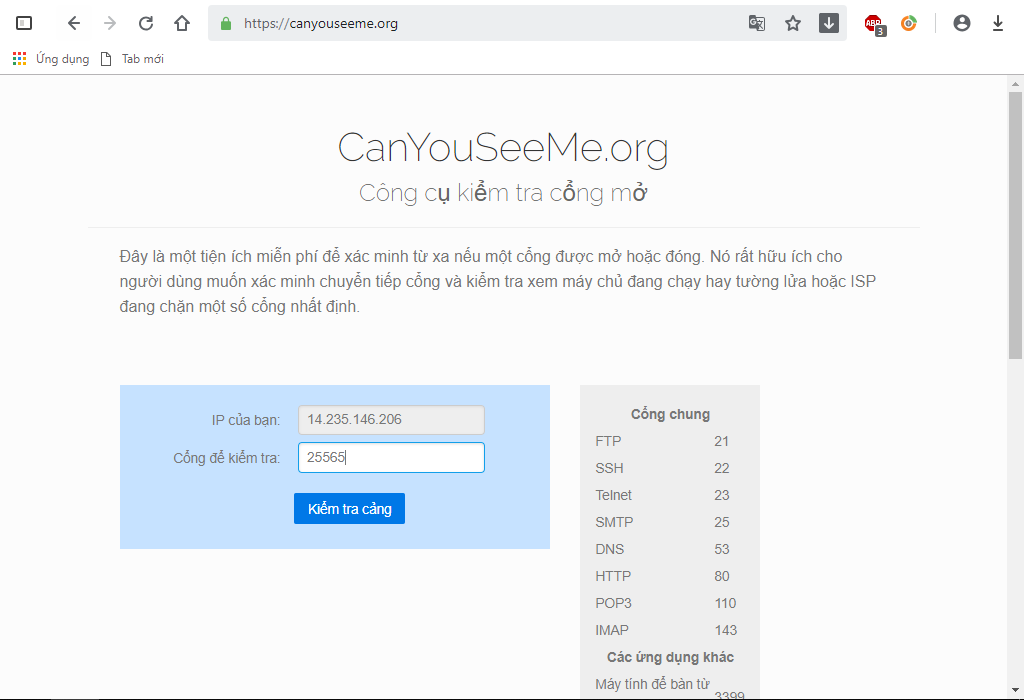
Task: Click the address bar URL
Action: pos(321,24)
